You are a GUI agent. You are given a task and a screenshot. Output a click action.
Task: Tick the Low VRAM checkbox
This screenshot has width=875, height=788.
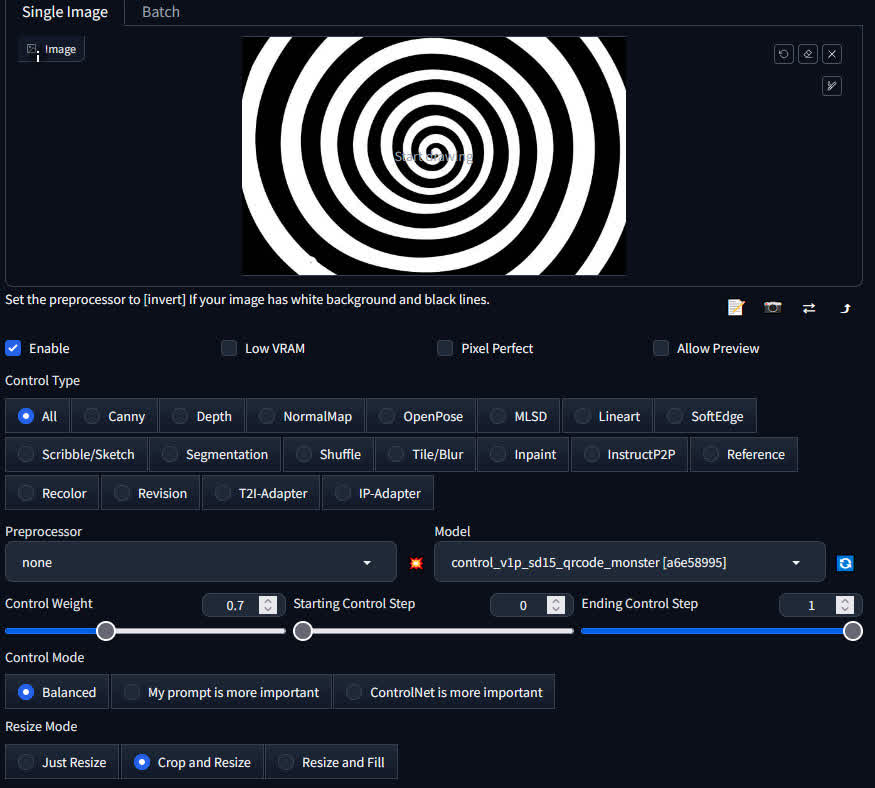pyautogui.click(x=229, y=348)
